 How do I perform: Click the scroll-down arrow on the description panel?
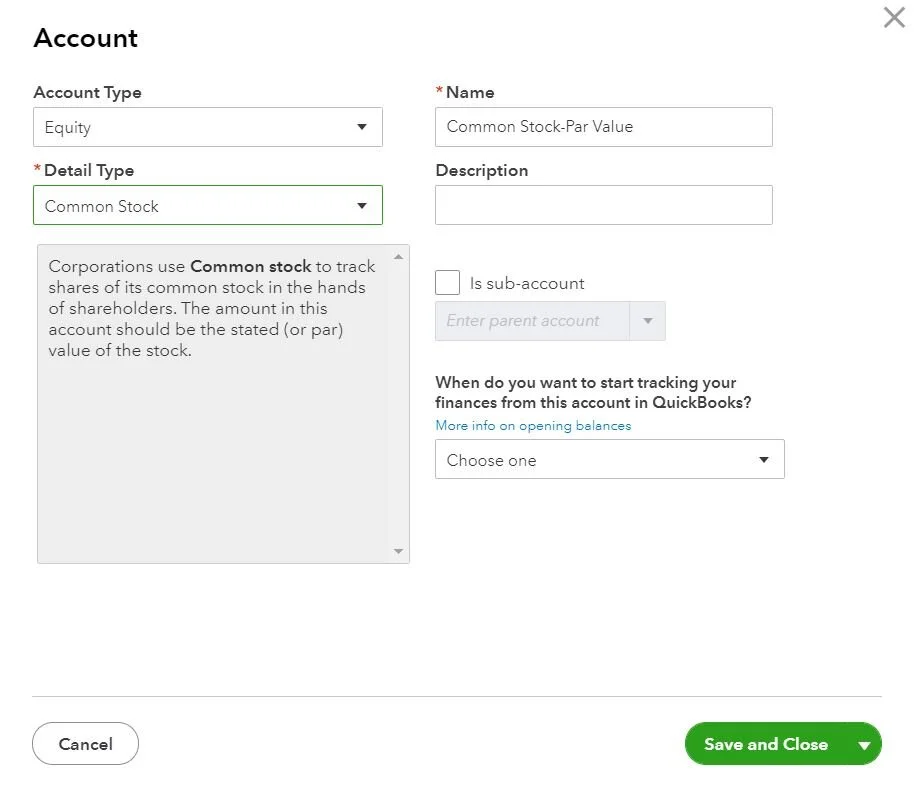click(398, 551)
